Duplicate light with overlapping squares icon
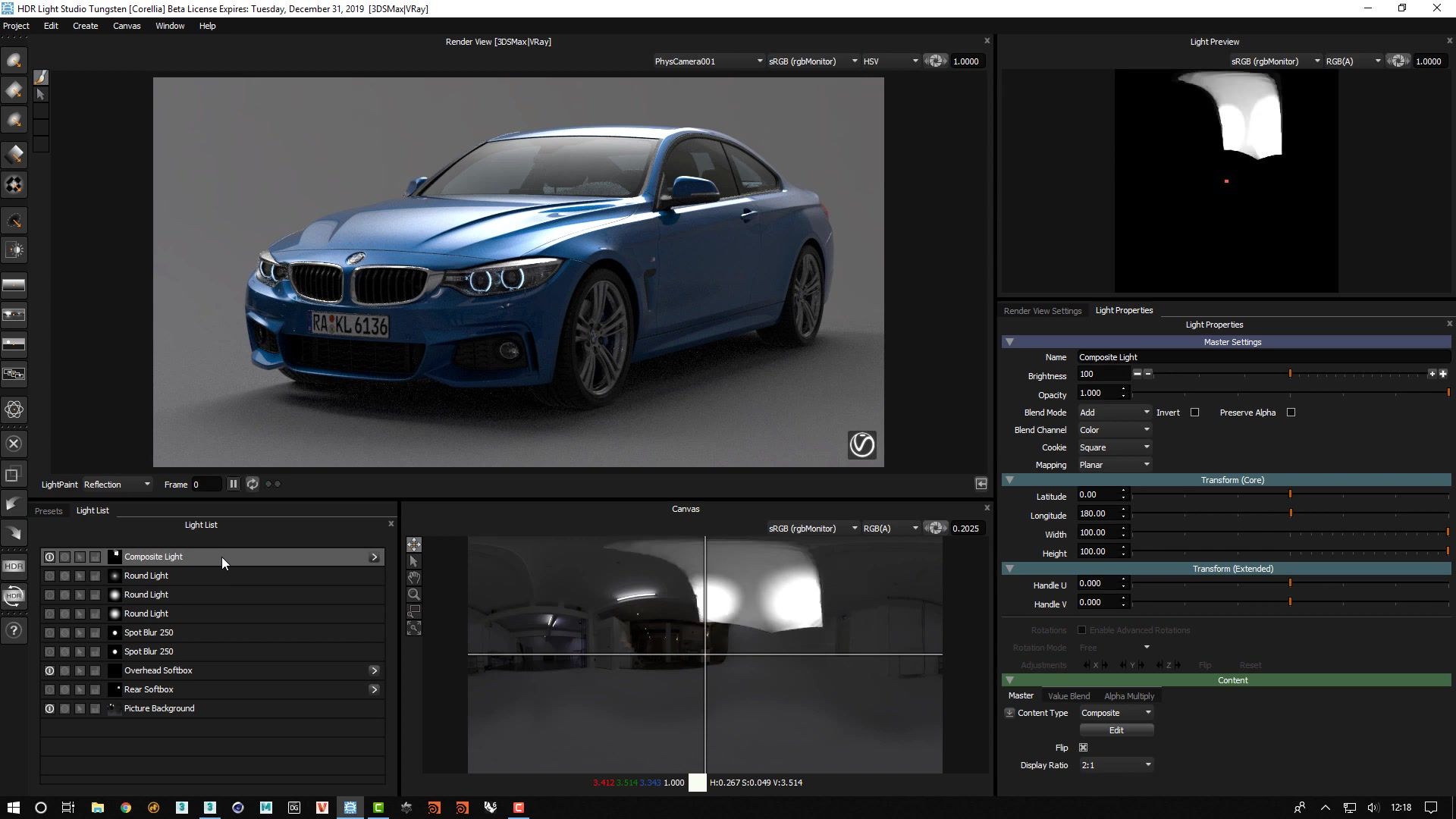The height and width of the screenshot is (819, 1456). tap(13, 475)
